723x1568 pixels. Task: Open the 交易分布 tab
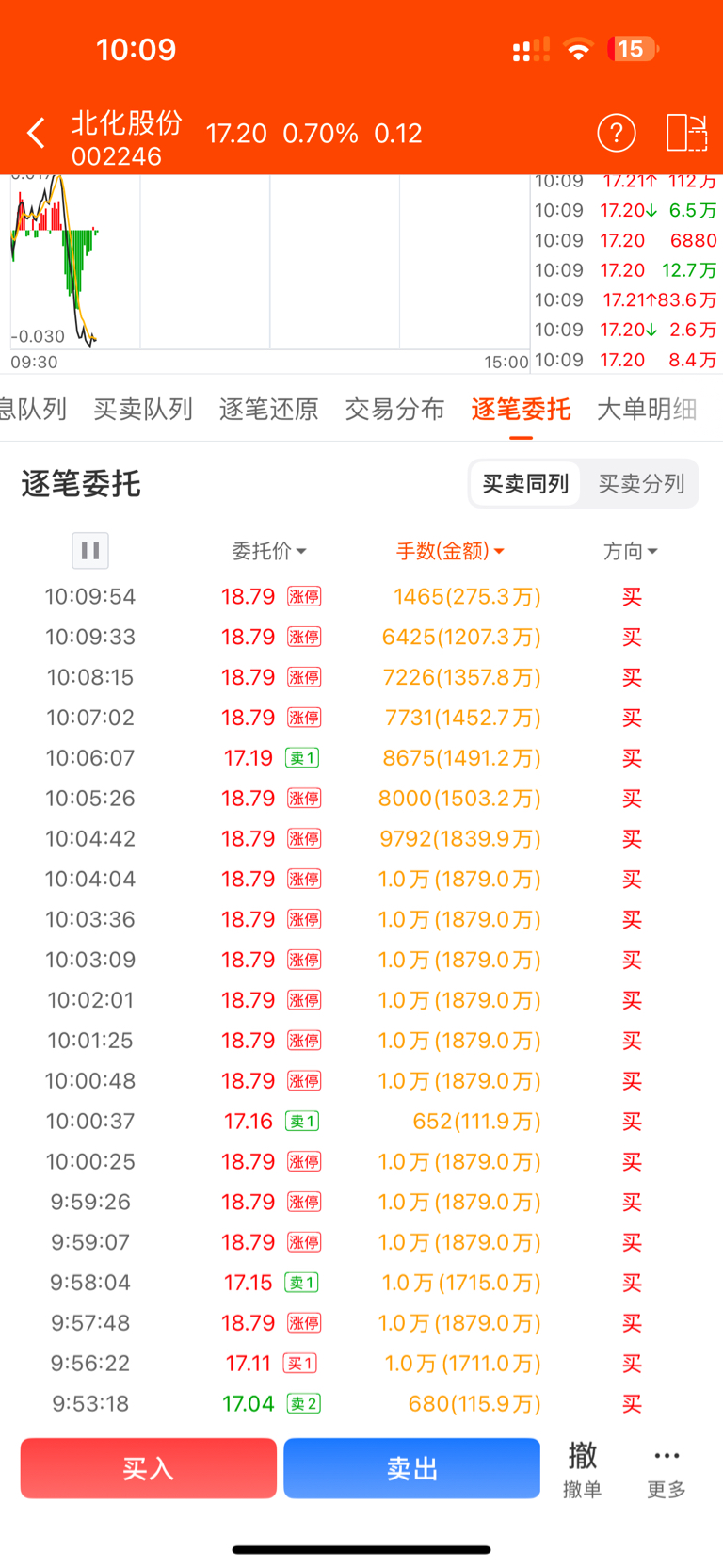(394, 410)
